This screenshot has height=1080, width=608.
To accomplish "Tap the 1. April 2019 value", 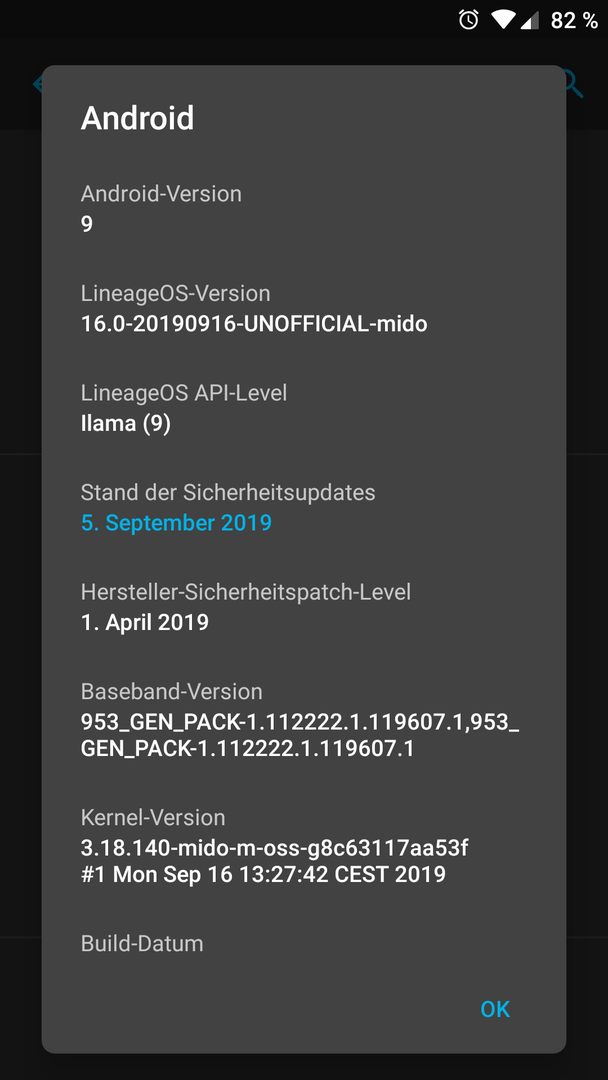I will [x=145, y=623].
